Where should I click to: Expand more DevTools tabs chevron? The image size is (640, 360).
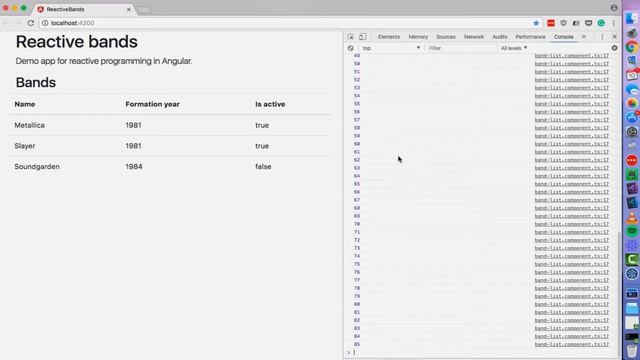[584, 37]
